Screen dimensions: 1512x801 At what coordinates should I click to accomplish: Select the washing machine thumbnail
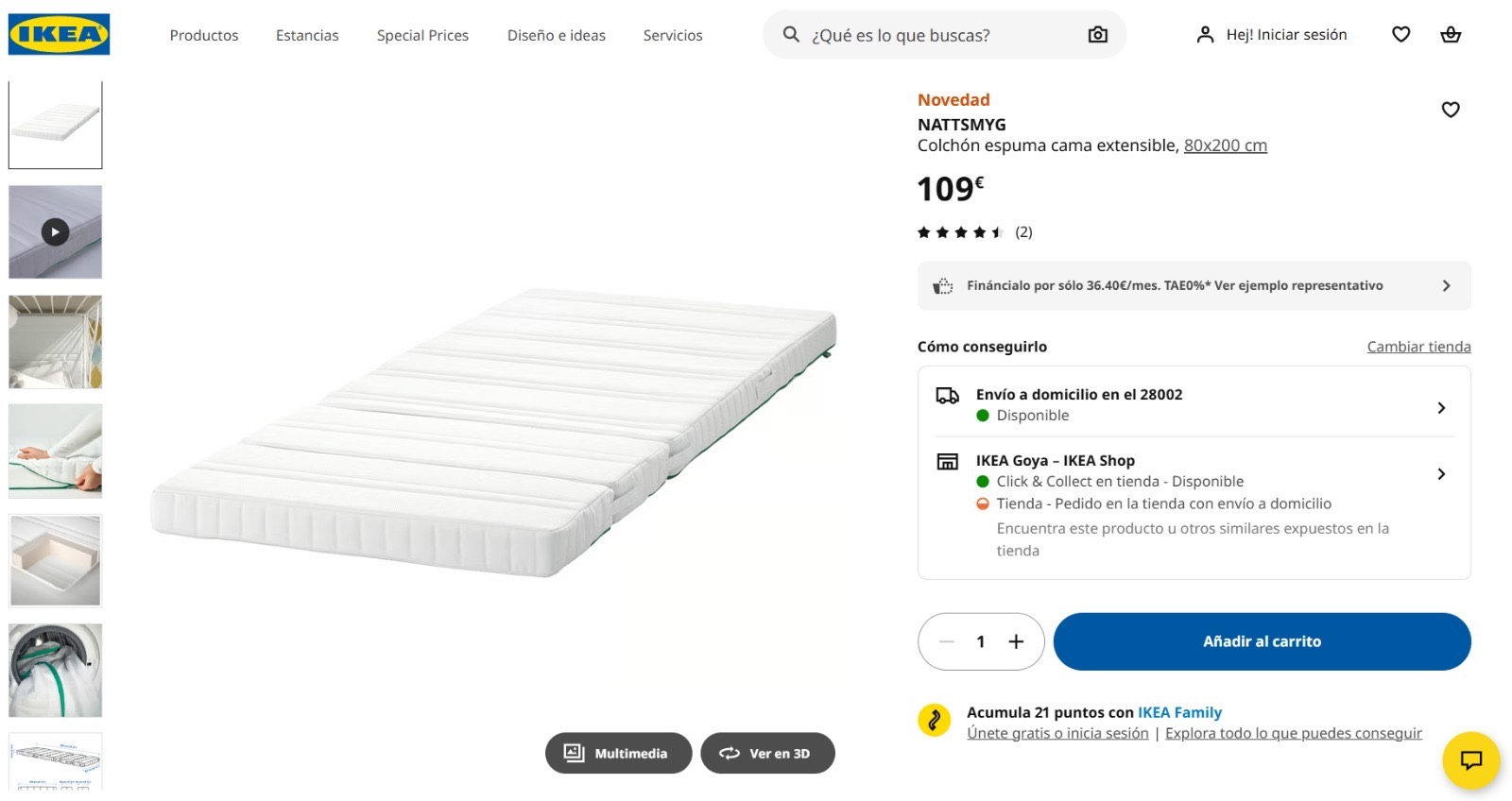[x=56, y=670]
